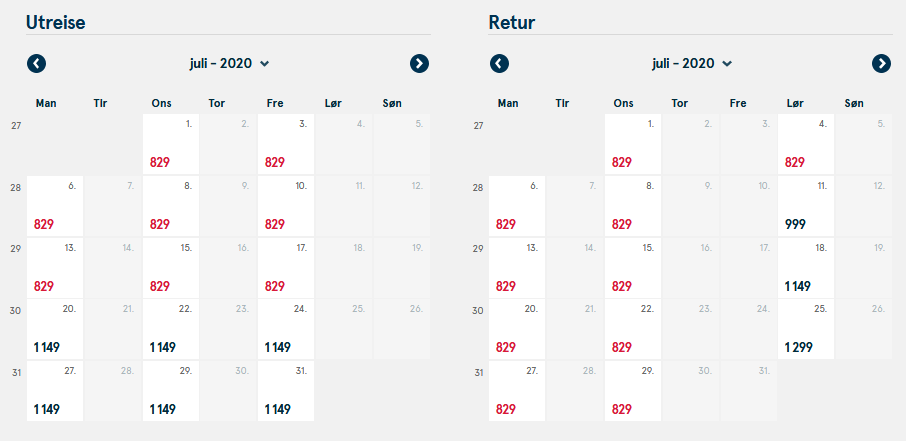Open Utreise month dropdown juli - 2020
This screenshot has height=441, width=906.
tap(229, 64)
